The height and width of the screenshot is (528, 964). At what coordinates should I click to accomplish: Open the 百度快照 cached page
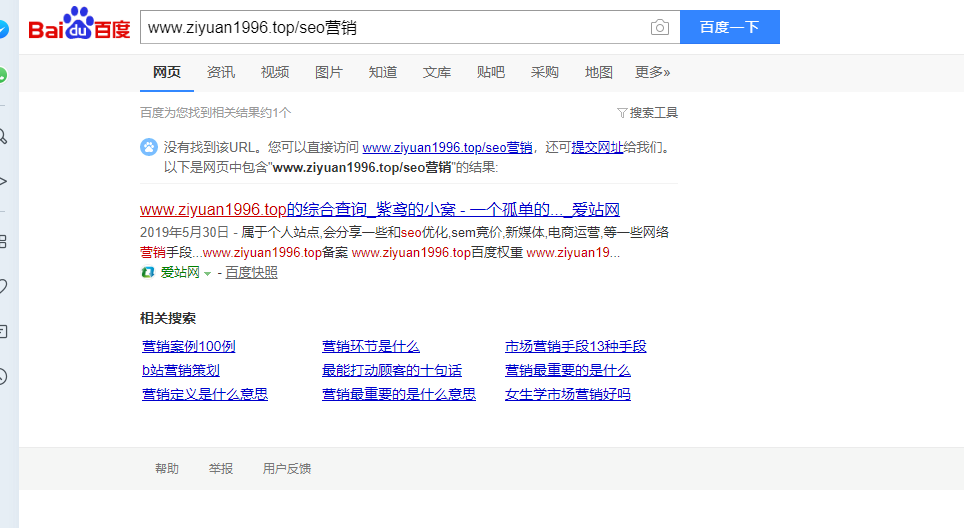(x=251, y=272)
